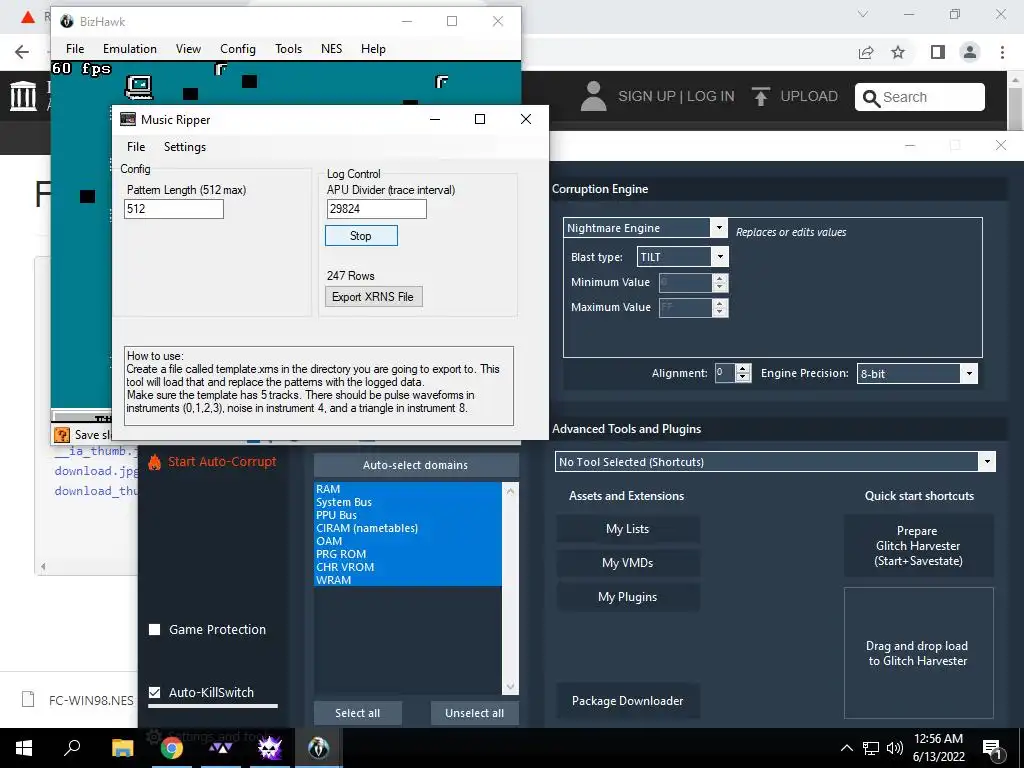Open the Emulation menu in BizHawk

pyautogui.click(x=129, y=49)
